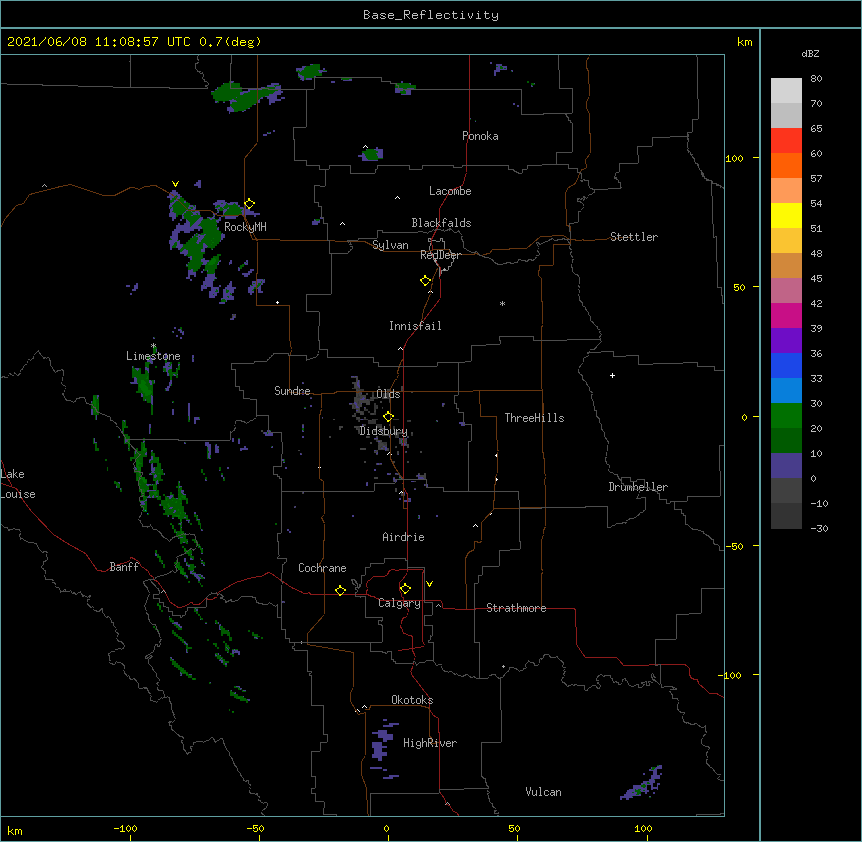Image resolution: width=862 pixels, height=842 pixels.
Task: Click the RockyMH label
Action: [245, 227]
